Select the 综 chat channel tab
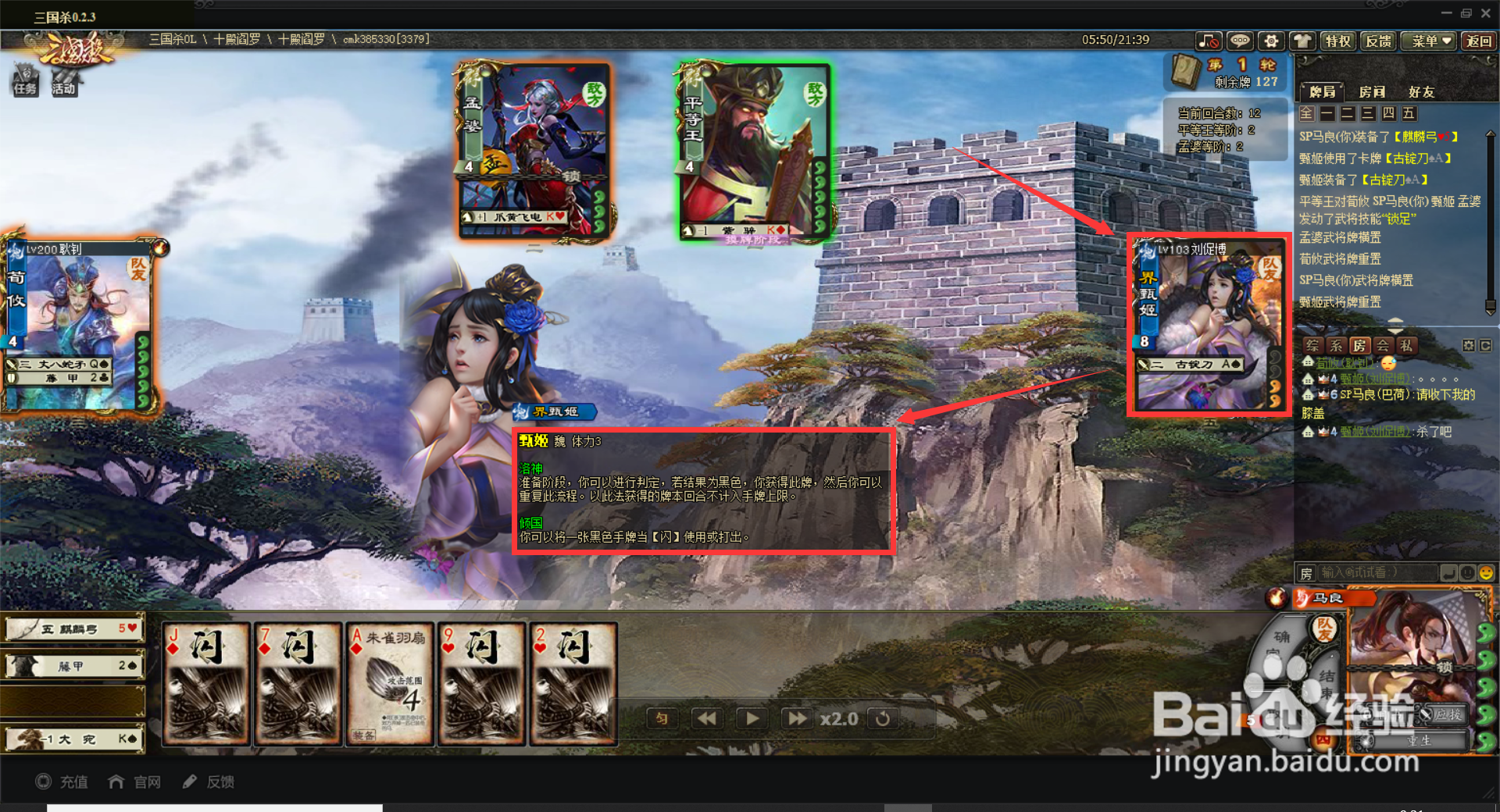The height and width of the screenshot is (812, 1500). (x=1312, y=345)
